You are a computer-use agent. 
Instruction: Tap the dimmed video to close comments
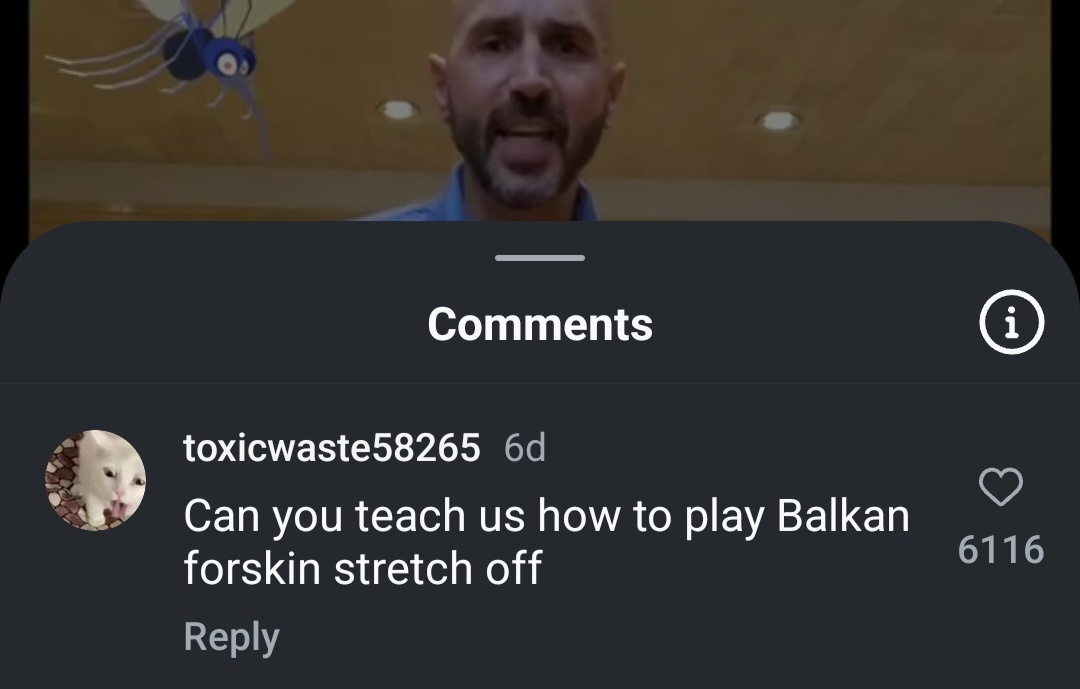point(540,110)
